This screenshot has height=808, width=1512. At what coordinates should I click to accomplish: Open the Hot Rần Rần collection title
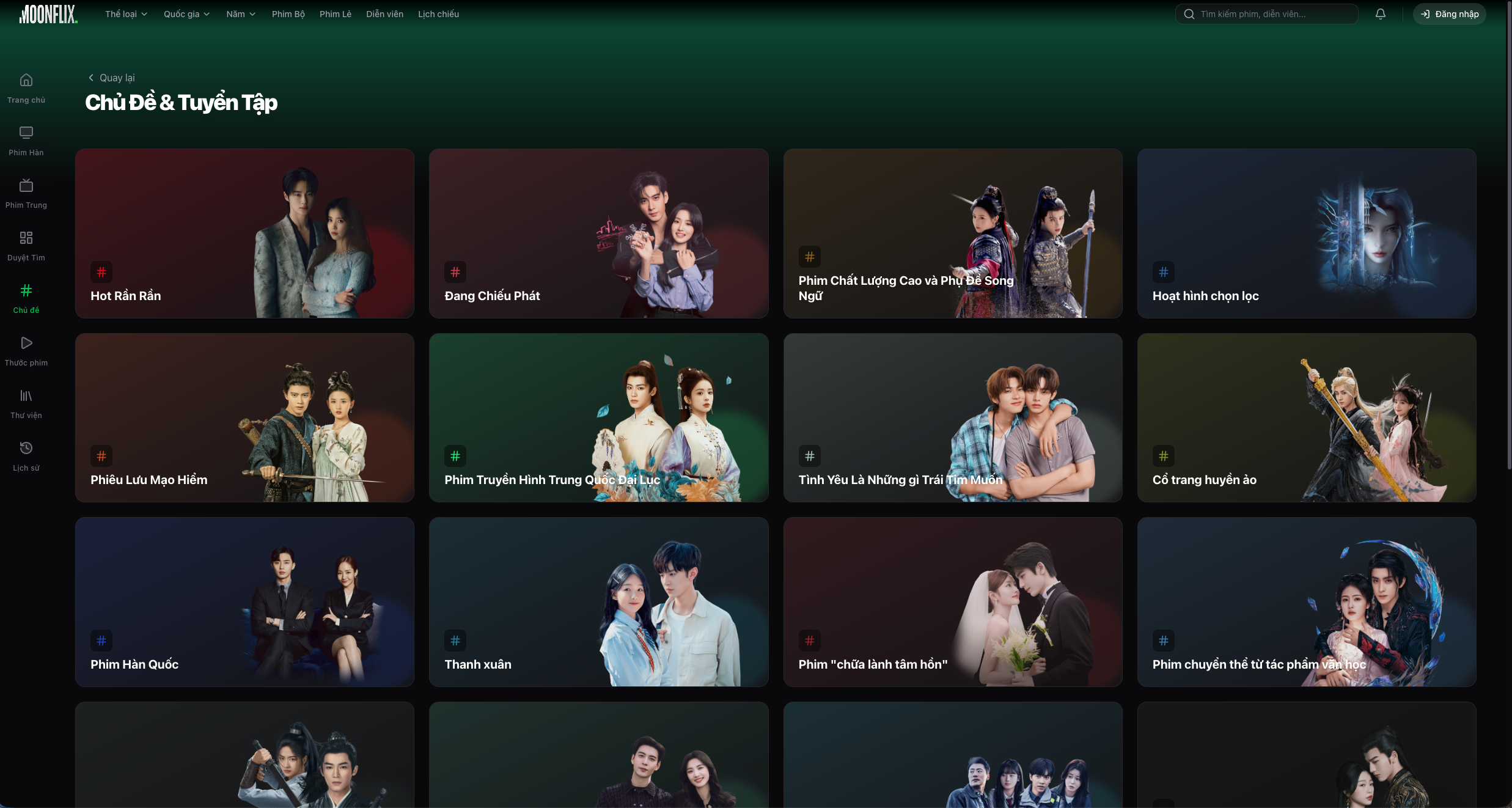[x=126, y=296]
